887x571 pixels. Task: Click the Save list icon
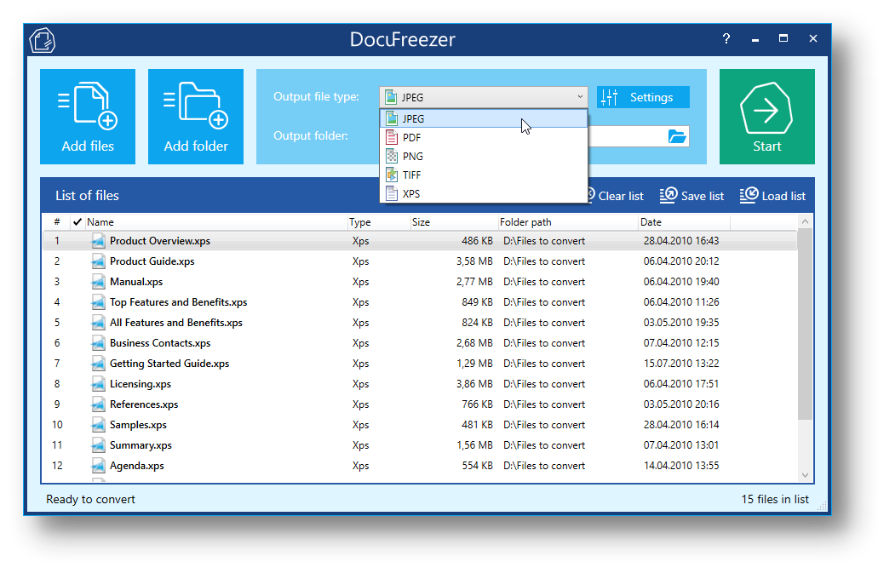[692, 196]
